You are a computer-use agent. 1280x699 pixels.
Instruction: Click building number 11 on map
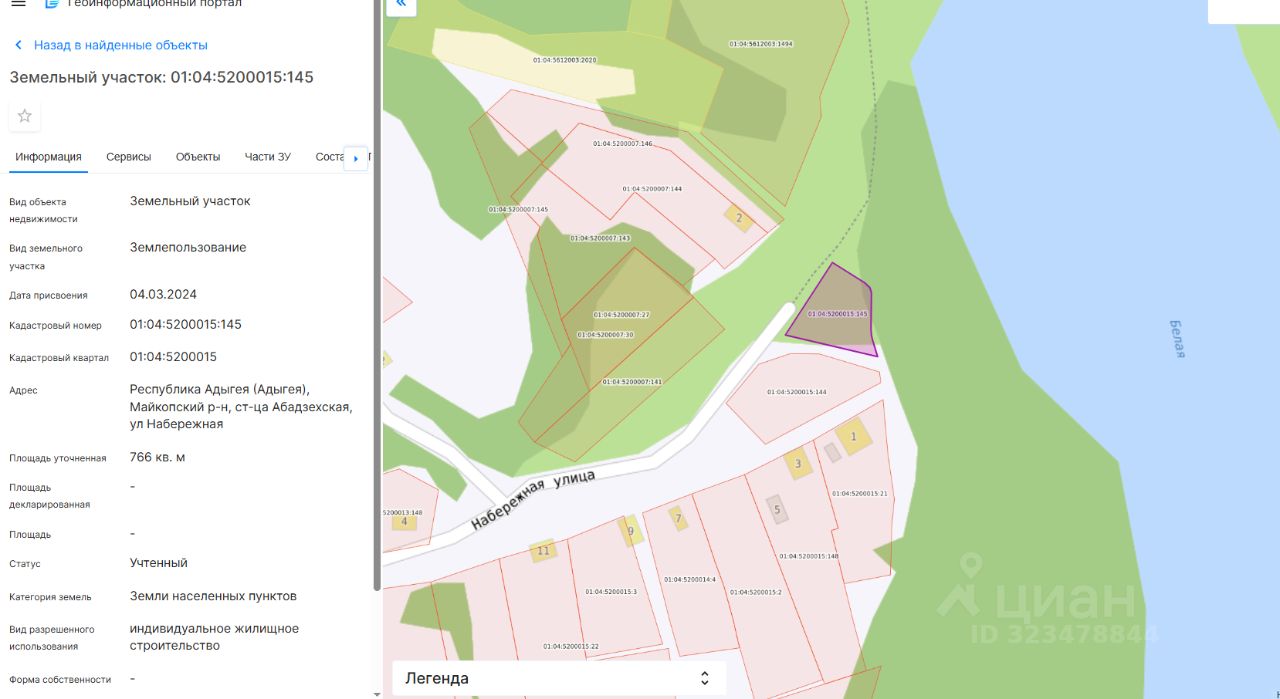543,550
